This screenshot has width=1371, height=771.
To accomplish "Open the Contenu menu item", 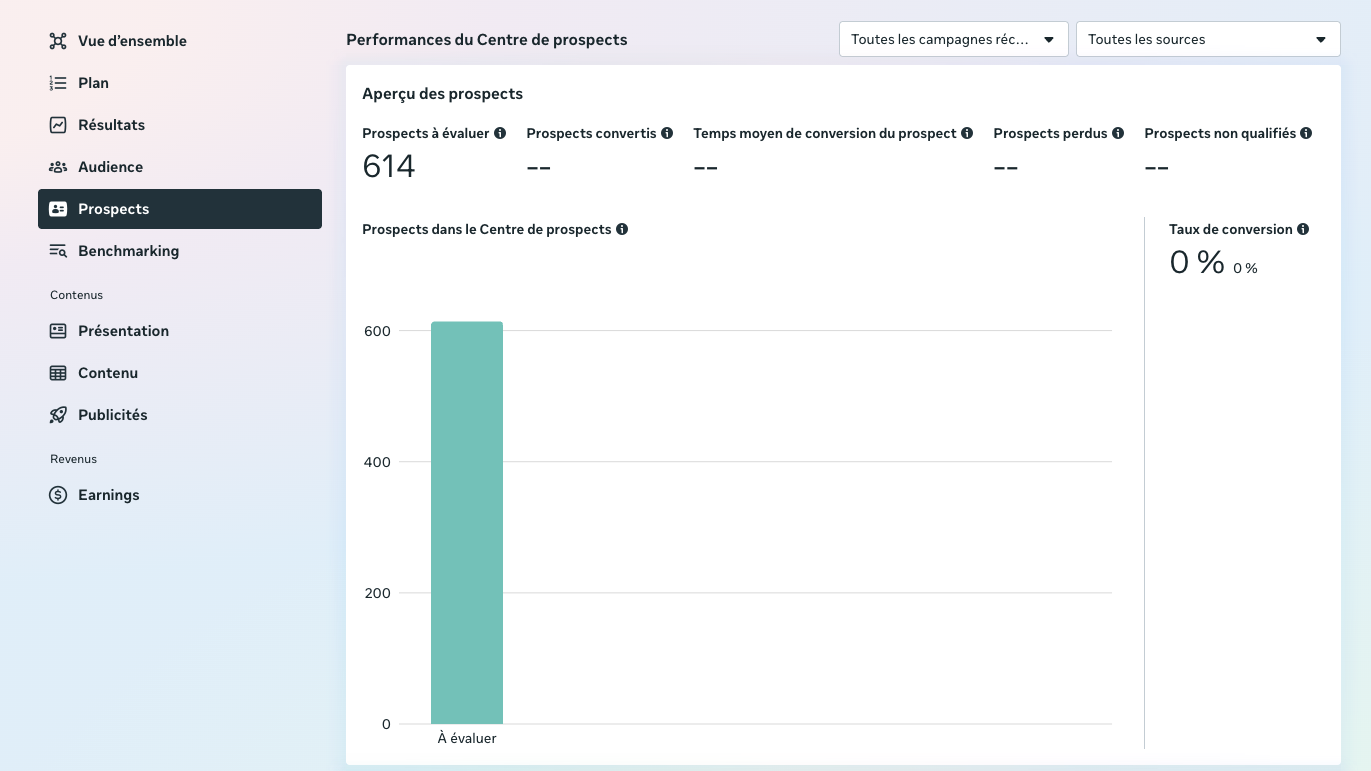I will click(180, 373).
